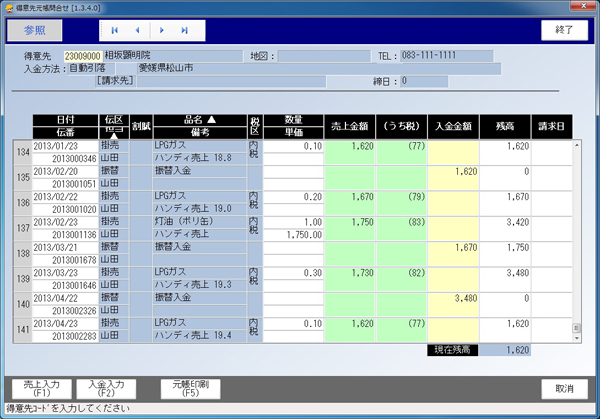Click the 得意先 code field 23009000
This screenshot has width=600, height=419.
click(82, 56)
